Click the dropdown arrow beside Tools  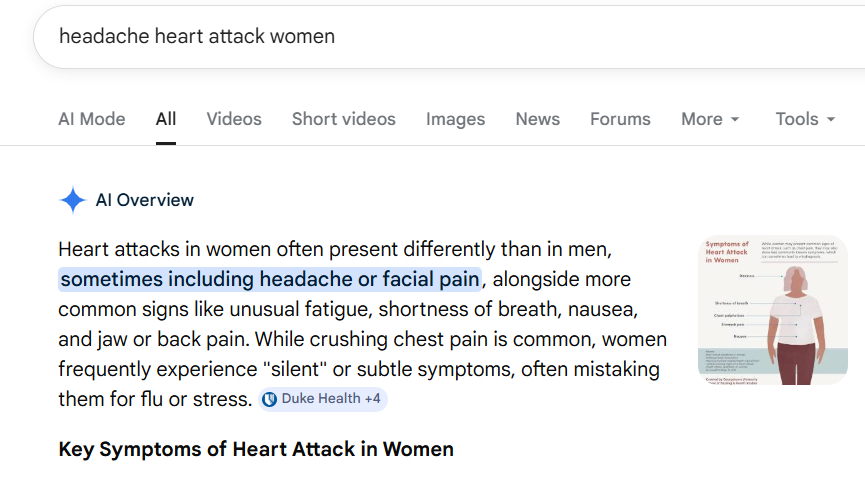830,120
